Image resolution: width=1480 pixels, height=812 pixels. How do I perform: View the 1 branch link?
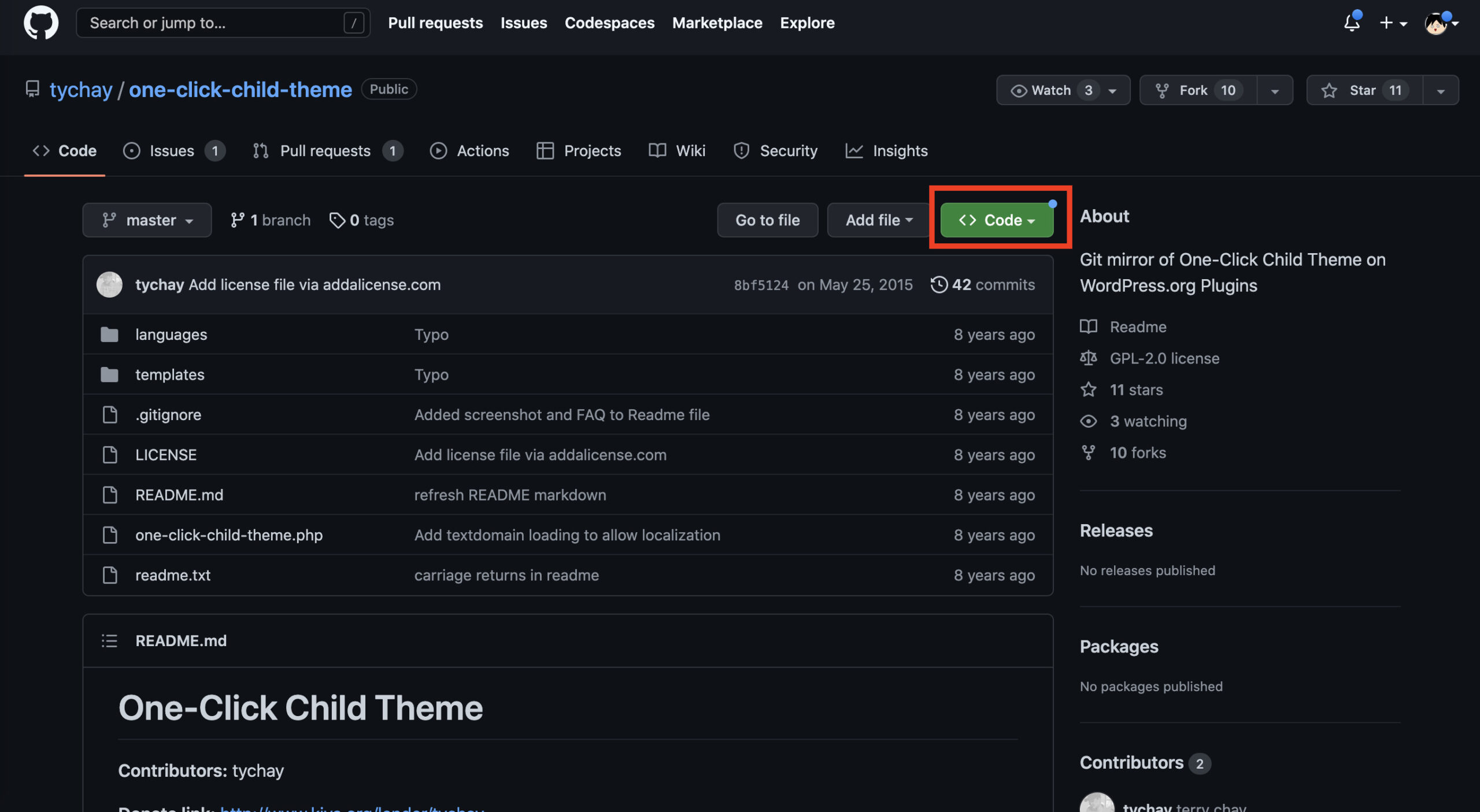pyautogui.click(x=270, y=220)
